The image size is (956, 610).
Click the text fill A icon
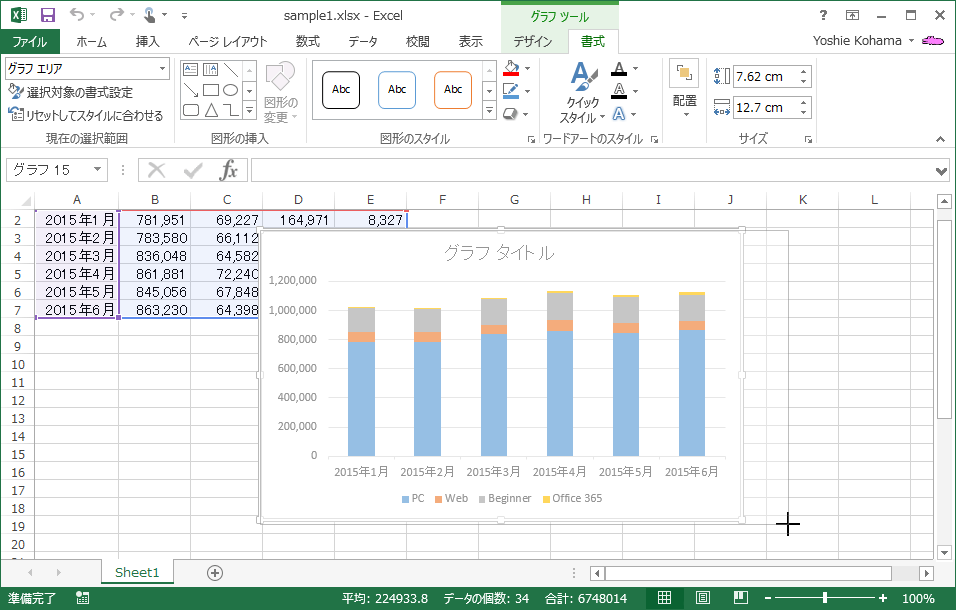click(x=619, y=69)
